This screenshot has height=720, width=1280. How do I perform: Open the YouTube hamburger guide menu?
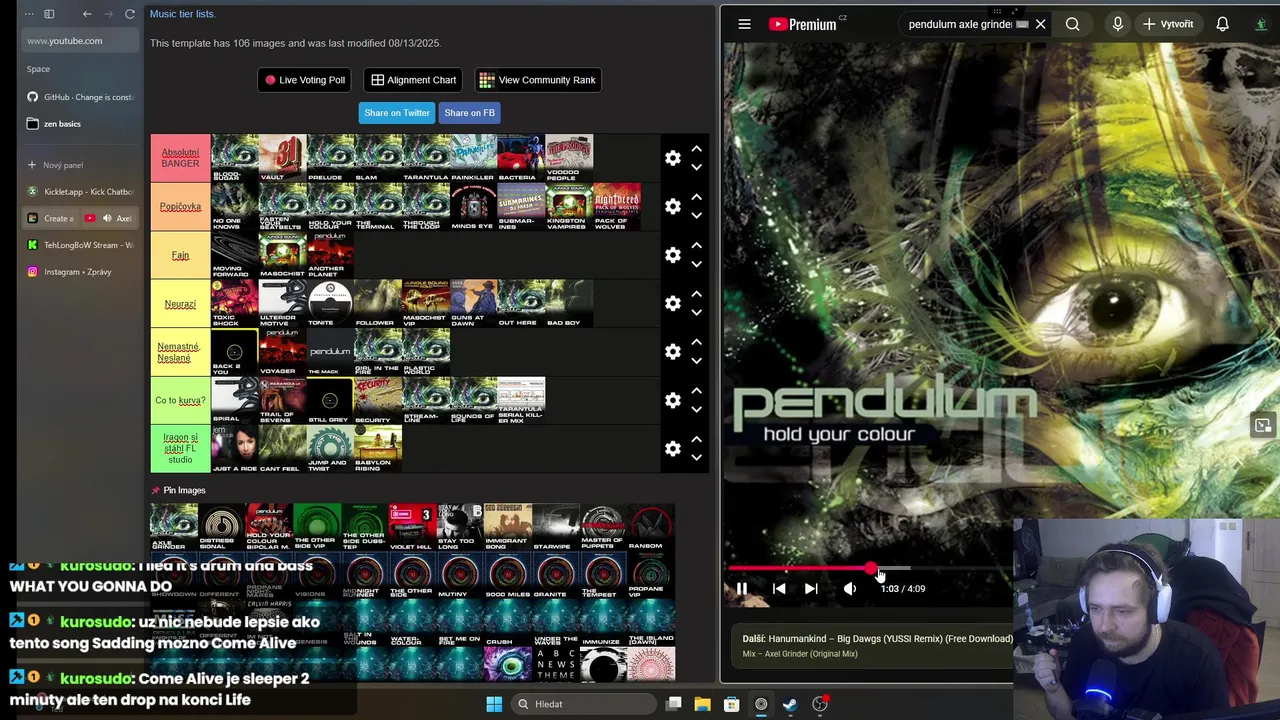[x=744, y=24]
